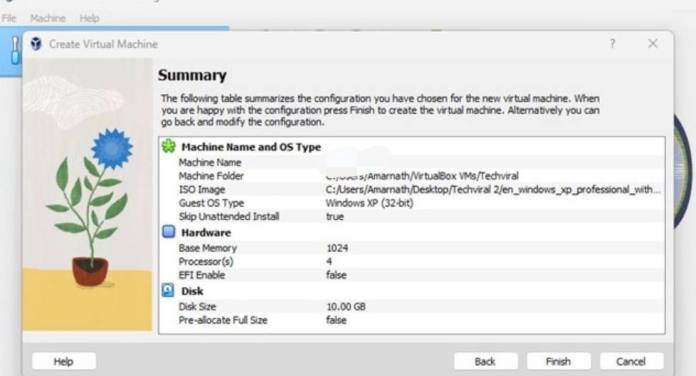Click the Base Memory value 1024
Image resolution: width=696 pixels, height=376 pixels.
pyautogui.click(x=337, y=248)
